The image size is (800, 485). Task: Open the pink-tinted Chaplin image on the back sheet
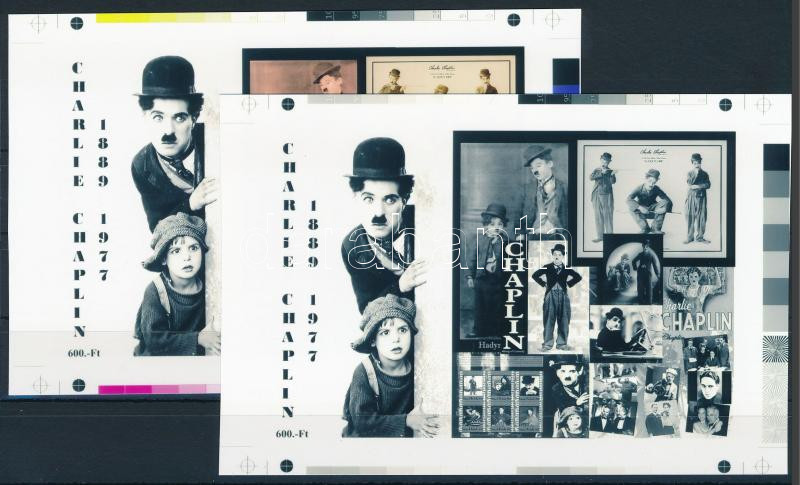click(303, 77)
